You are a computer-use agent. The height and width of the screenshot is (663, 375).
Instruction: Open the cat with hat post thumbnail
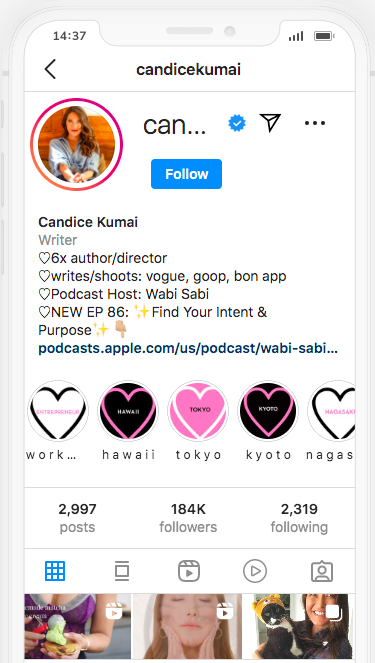coord(301,626)
